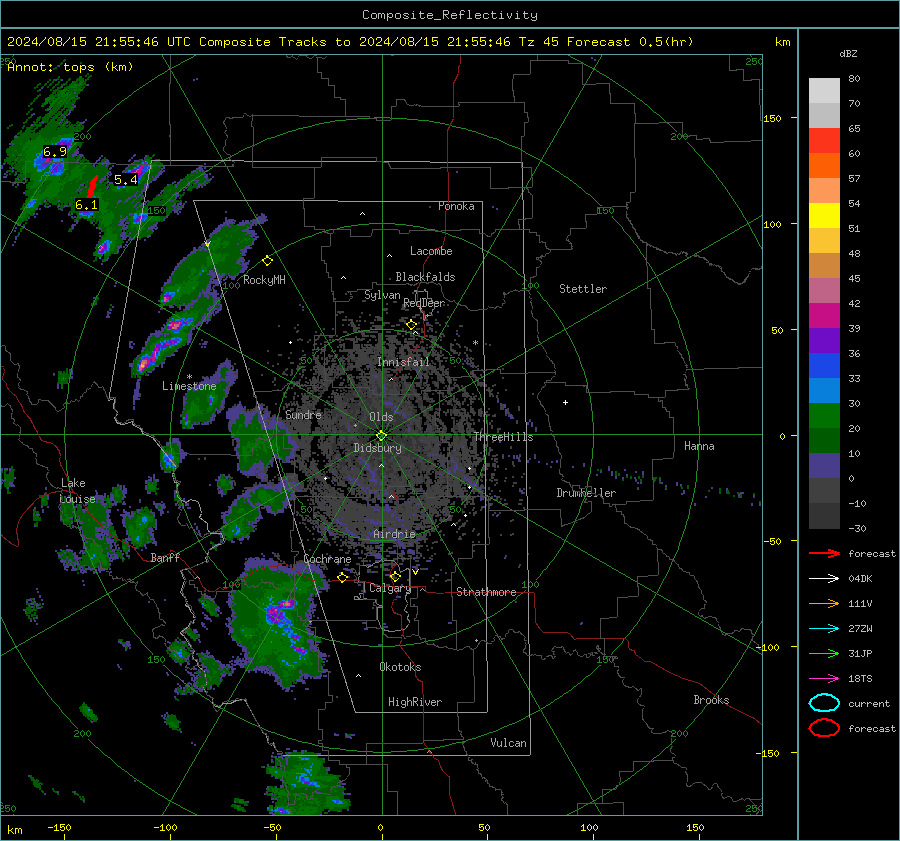Image resolution: width=900 pixels, height=841 pixels.
Task: Click the ThreeHills label
Action: click(x=503, y=437)
